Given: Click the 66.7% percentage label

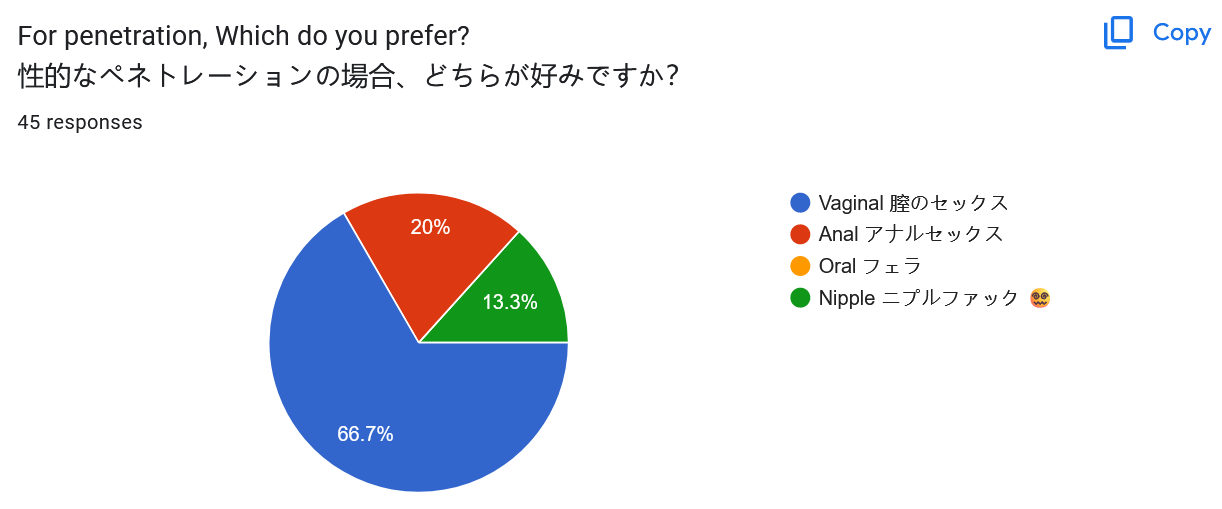Looking at the screenshot, I should (365, 434).
